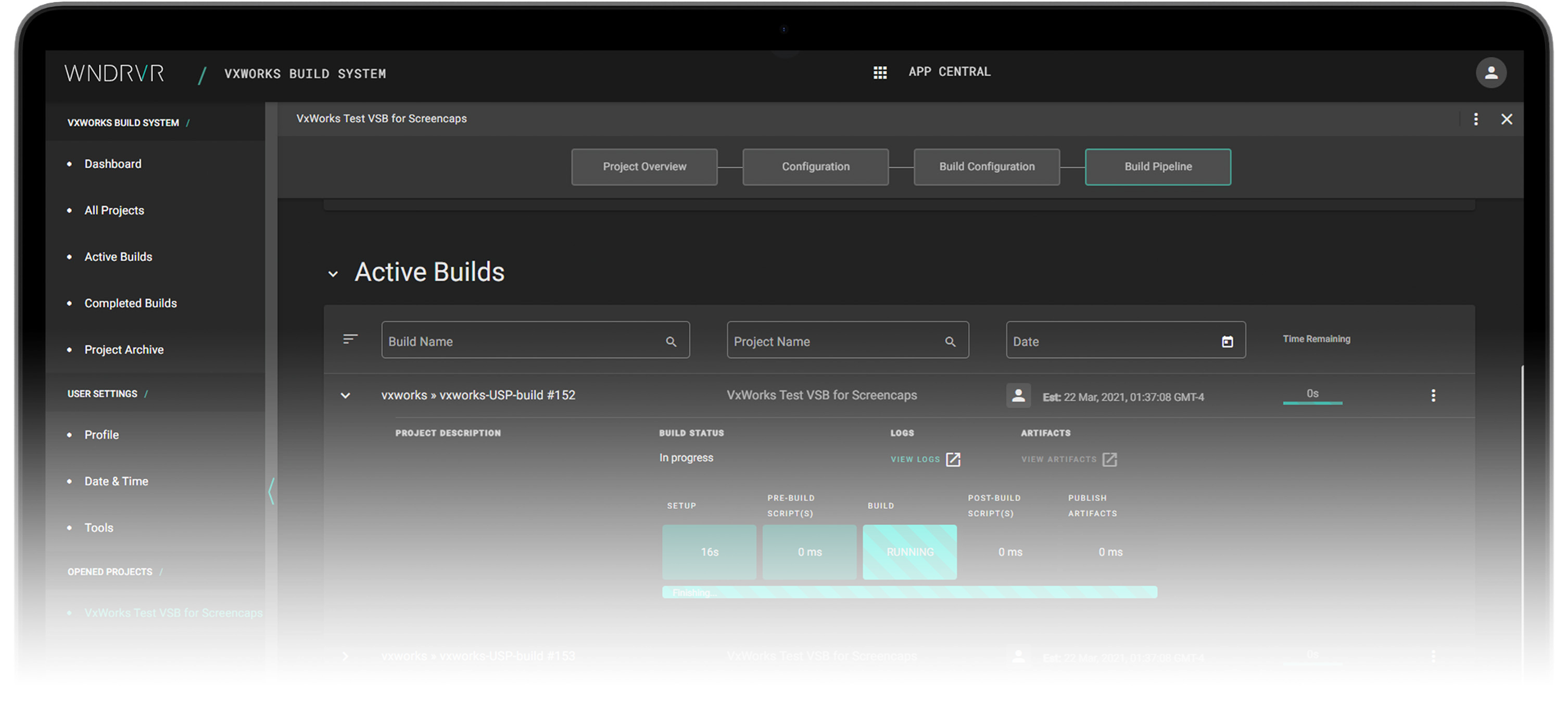Go to Completed Builds in the sidebar
The image size is (1568, 701).
point(130,303)
